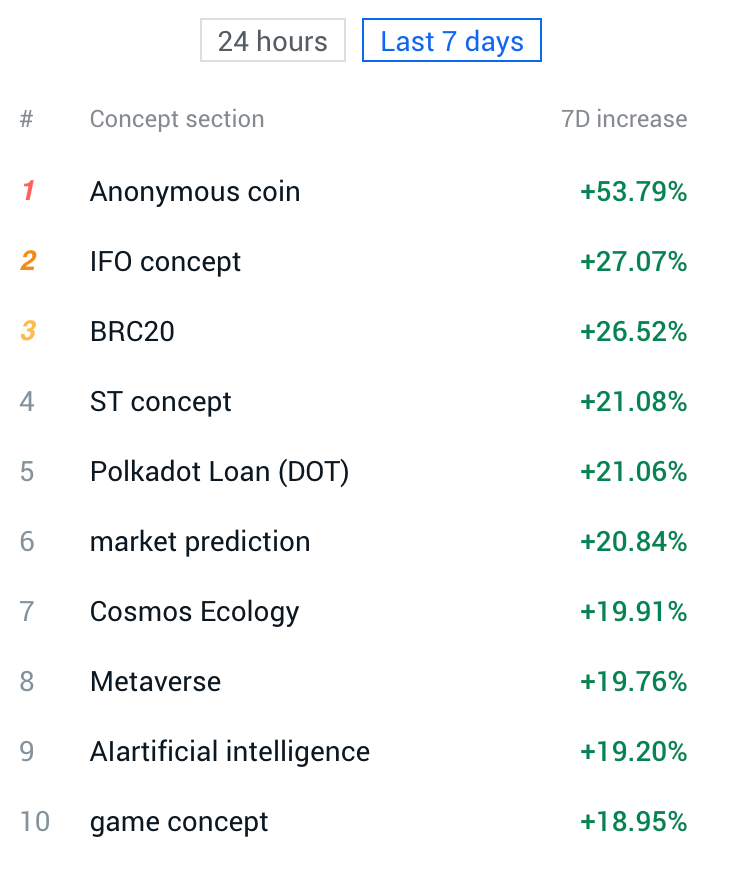Select the Cosmos Ecology entry
Viewport: 736px width, 884px height.
(354, 611)
